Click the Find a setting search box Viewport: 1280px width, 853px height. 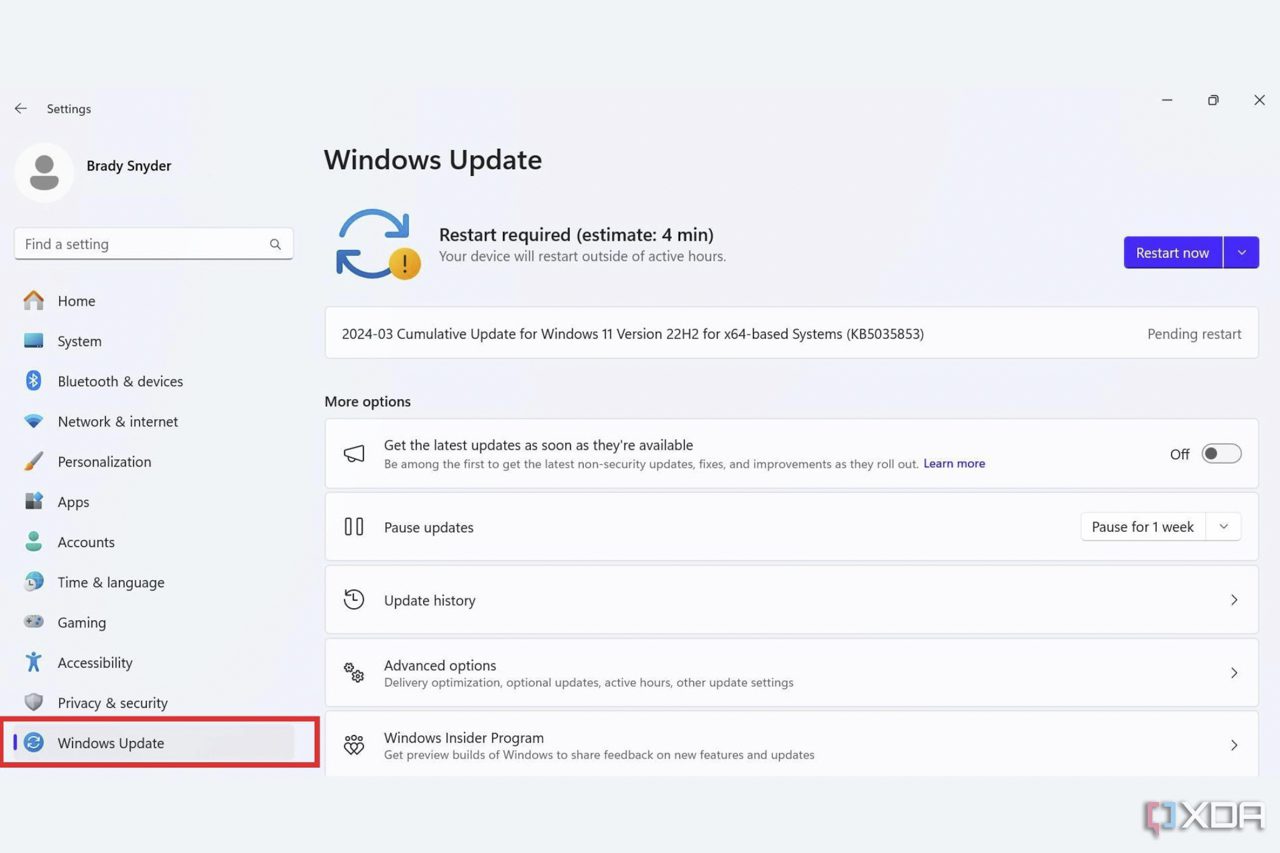[153, 244]
